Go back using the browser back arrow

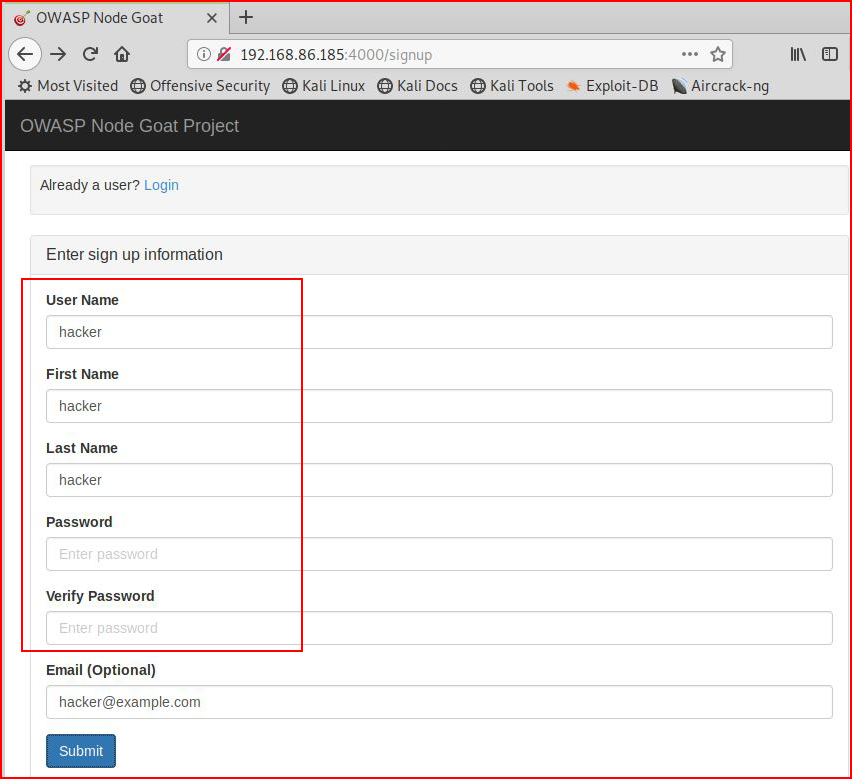pyautogui.click(x=25, y=54)
